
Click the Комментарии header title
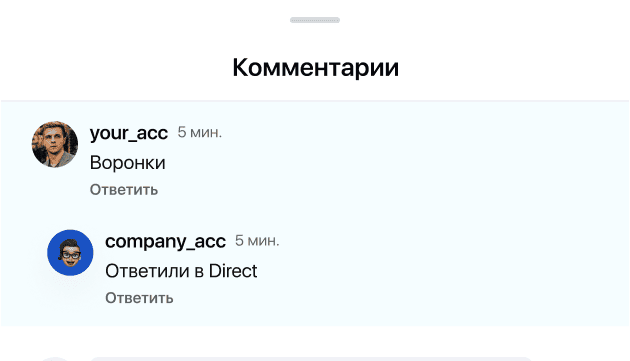tap(315, 67)
